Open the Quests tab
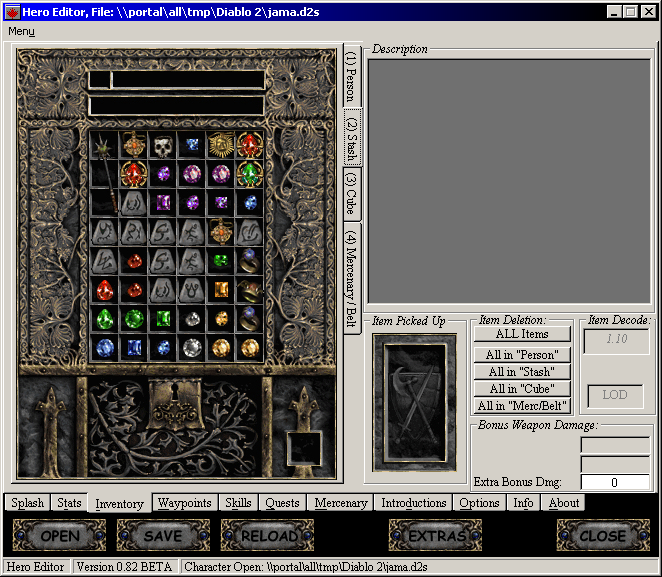 click(282, 503)
